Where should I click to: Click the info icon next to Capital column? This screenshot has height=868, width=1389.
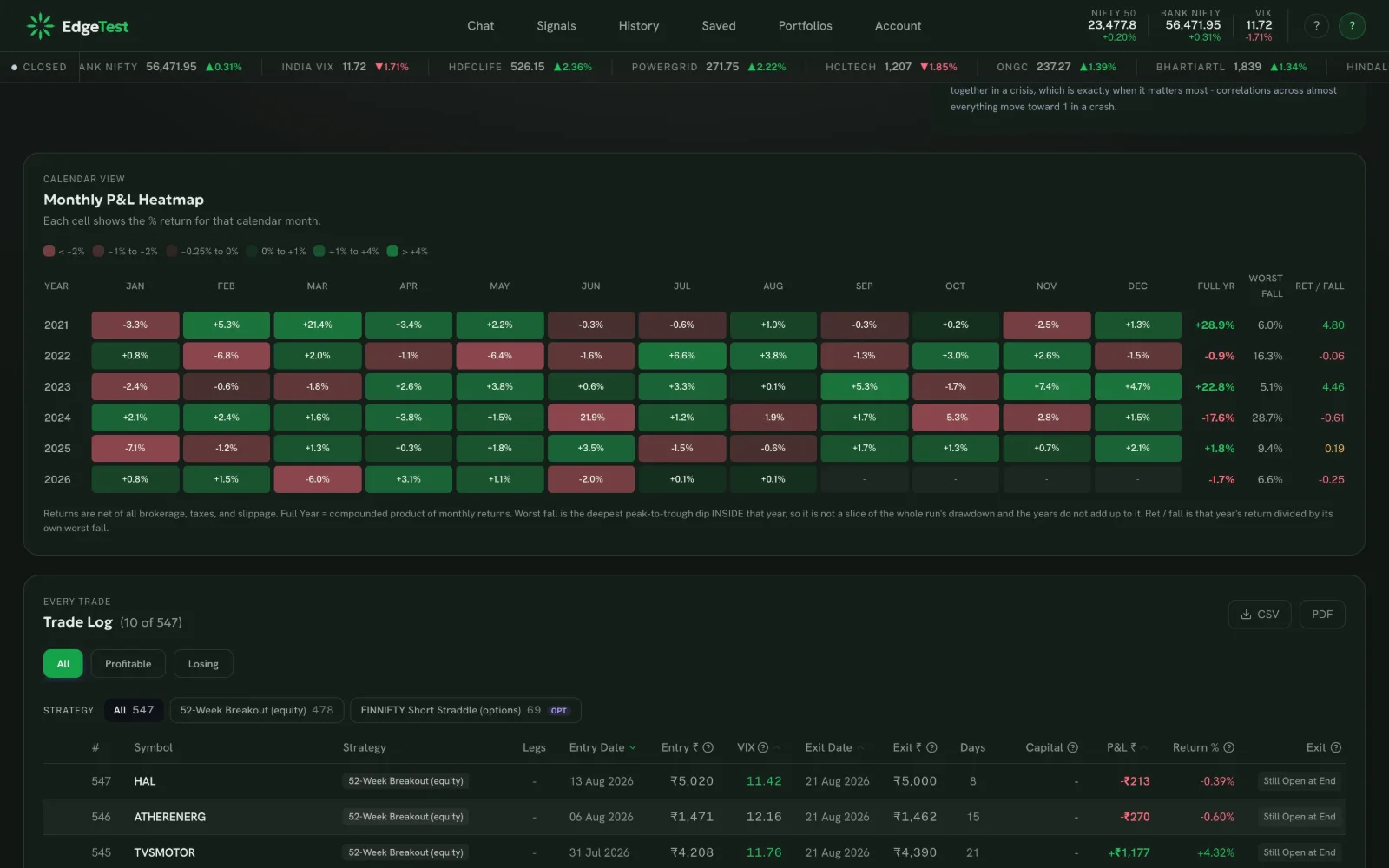coord(1072,747)
